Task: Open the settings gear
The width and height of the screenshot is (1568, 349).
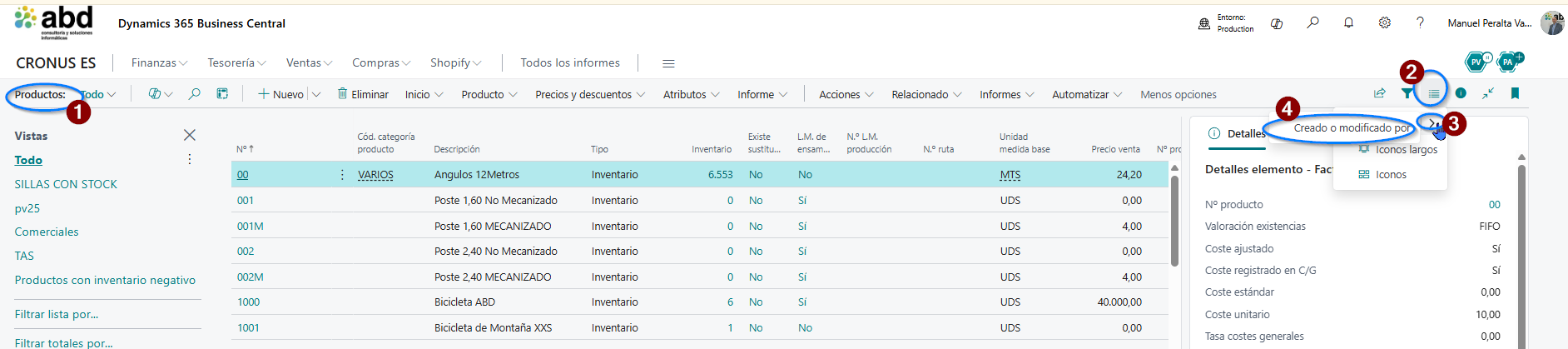Action: pos(1384,23)
